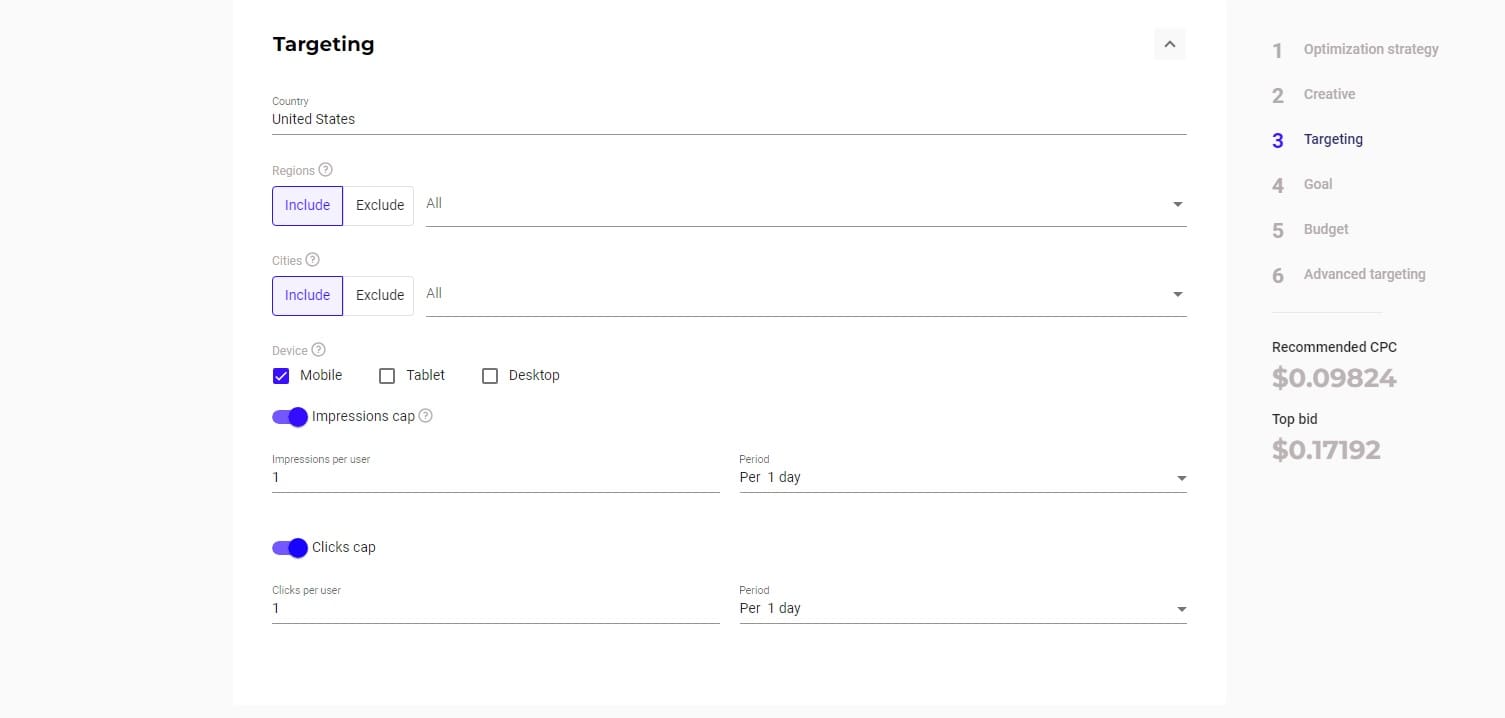Click the Impressions cap help icon
This screenshot has width=1505, height=718.
point(425,416)
